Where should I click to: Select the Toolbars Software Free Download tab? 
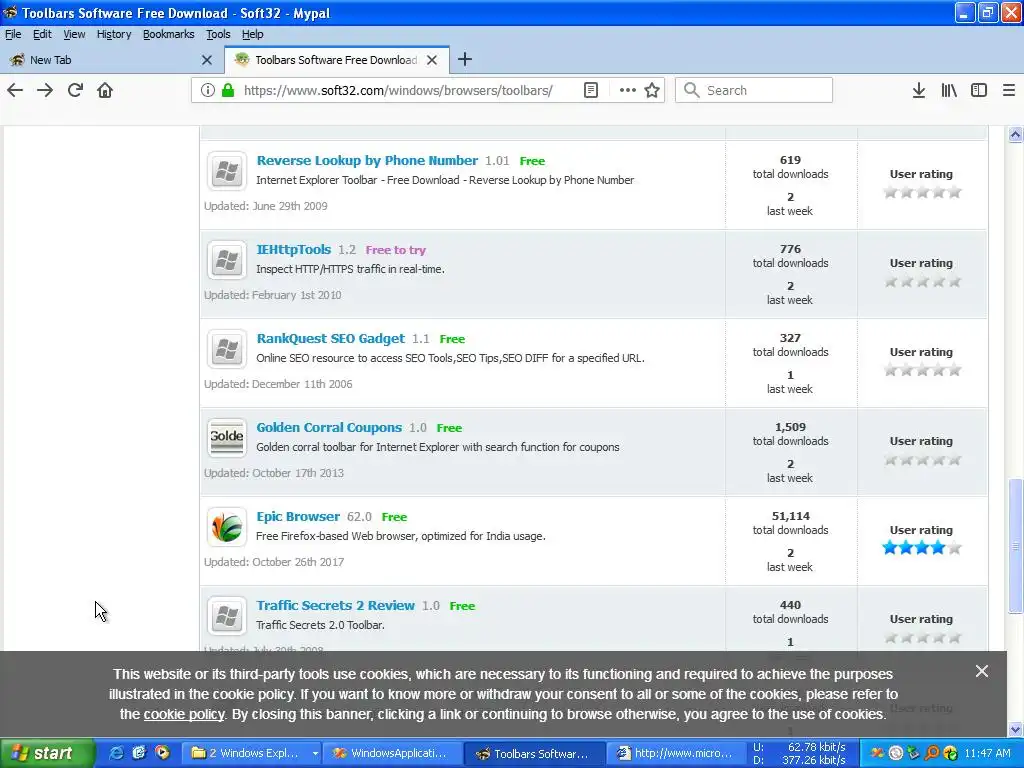[x=337, y=60]
